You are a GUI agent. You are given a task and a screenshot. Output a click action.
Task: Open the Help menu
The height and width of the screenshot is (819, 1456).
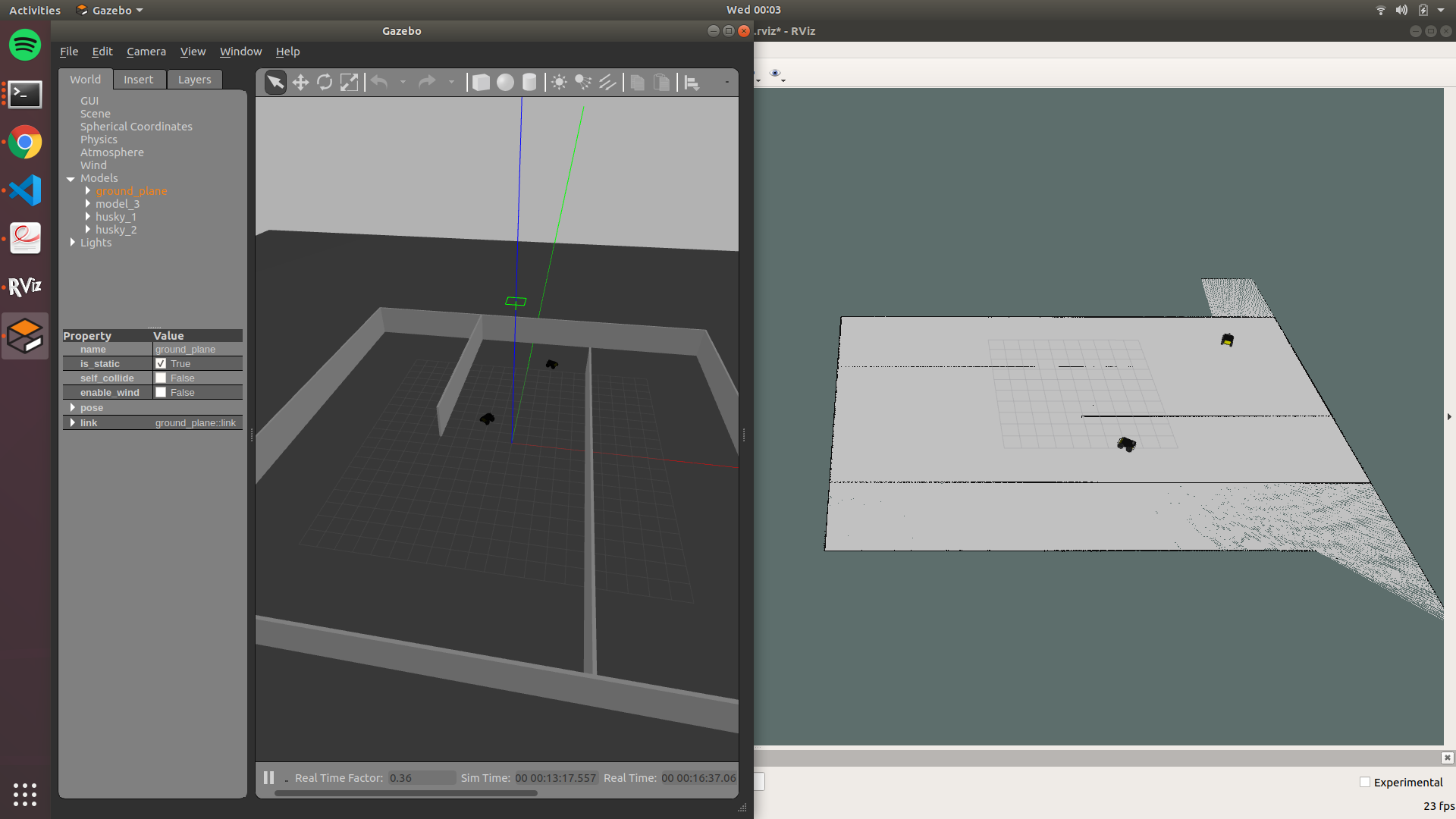[x=287, y=52]
